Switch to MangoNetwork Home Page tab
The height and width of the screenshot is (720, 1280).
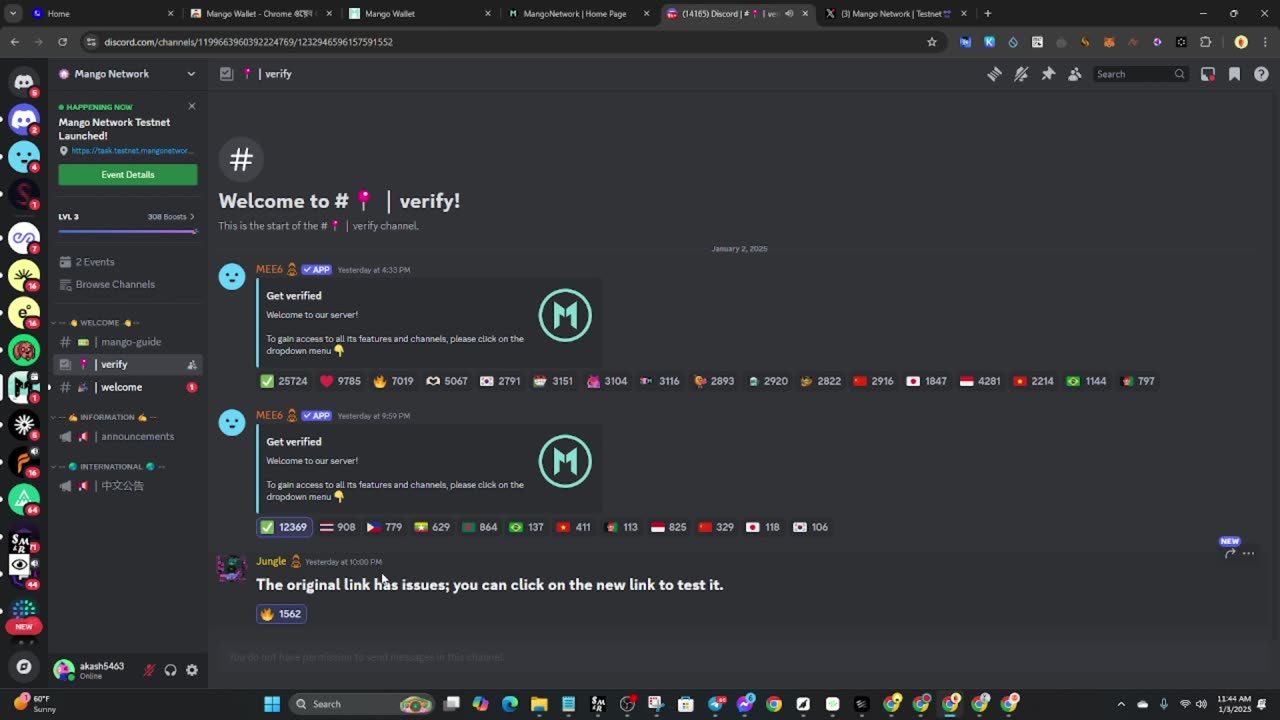(x=579, y=14)
